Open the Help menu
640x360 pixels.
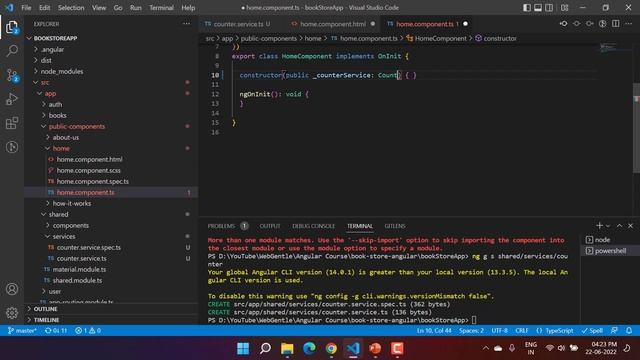(188, 8)
